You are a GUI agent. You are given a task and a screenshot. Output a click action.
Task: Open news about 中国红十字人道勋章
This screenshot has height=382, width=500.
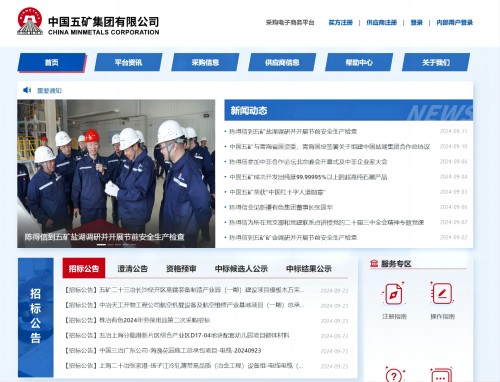point(277,192)
